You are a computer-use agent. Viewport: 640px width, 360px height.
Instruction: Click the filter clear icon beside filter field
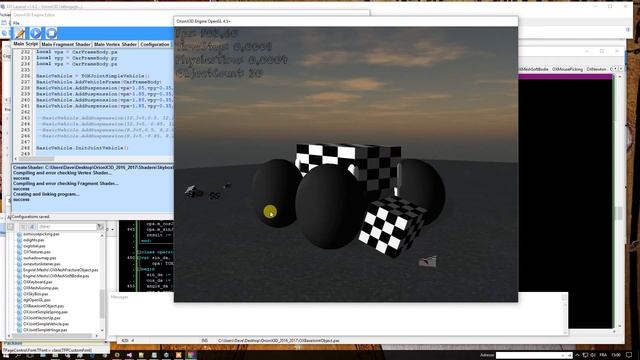(x=100, y=227)
